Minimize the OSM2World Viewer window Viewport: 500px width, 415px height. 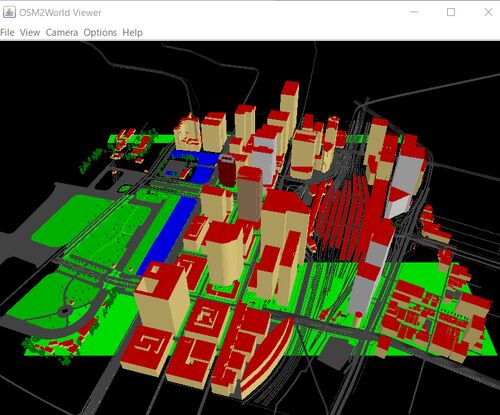(414, 12)
